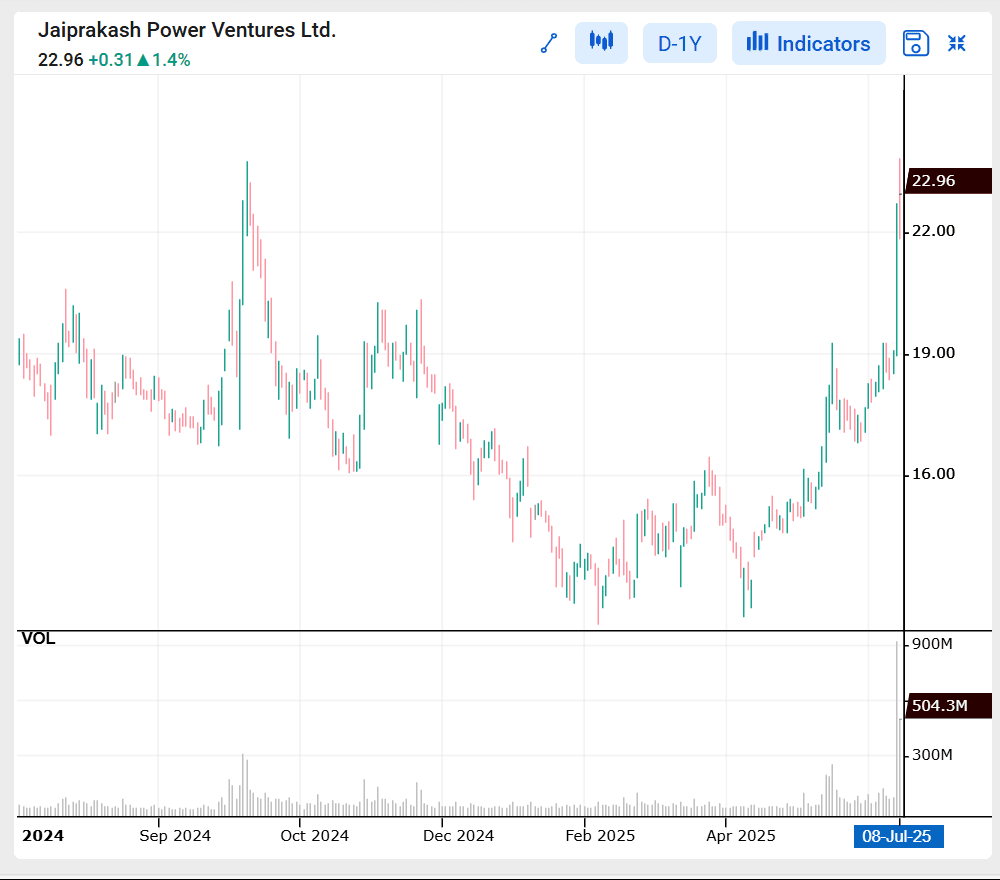Click the 19.00 price axis label
Viewport: 1000px width, 880px height.
tap(933, 353)
